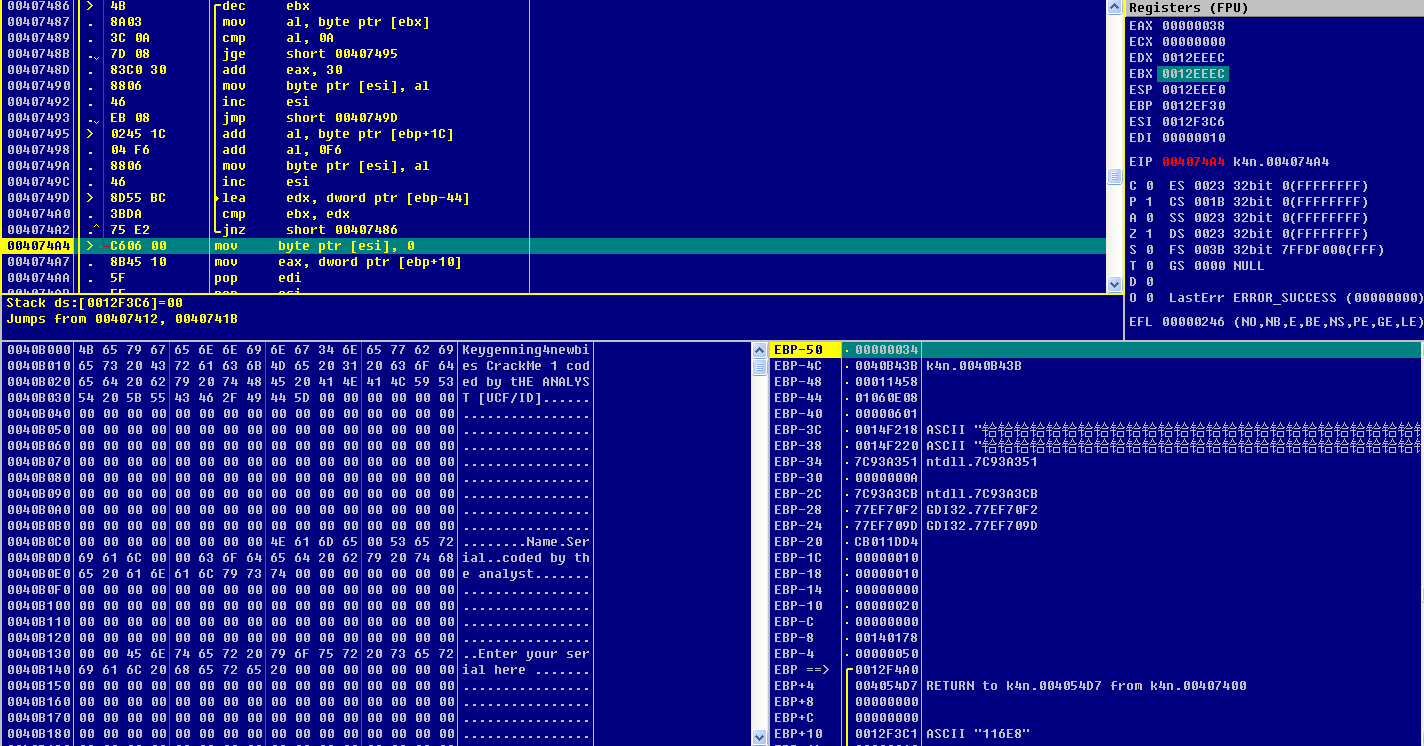The height and width of the screenshot is (746, 1424).
Task: Select the Z flag value
Action: tap(1149, 234)
